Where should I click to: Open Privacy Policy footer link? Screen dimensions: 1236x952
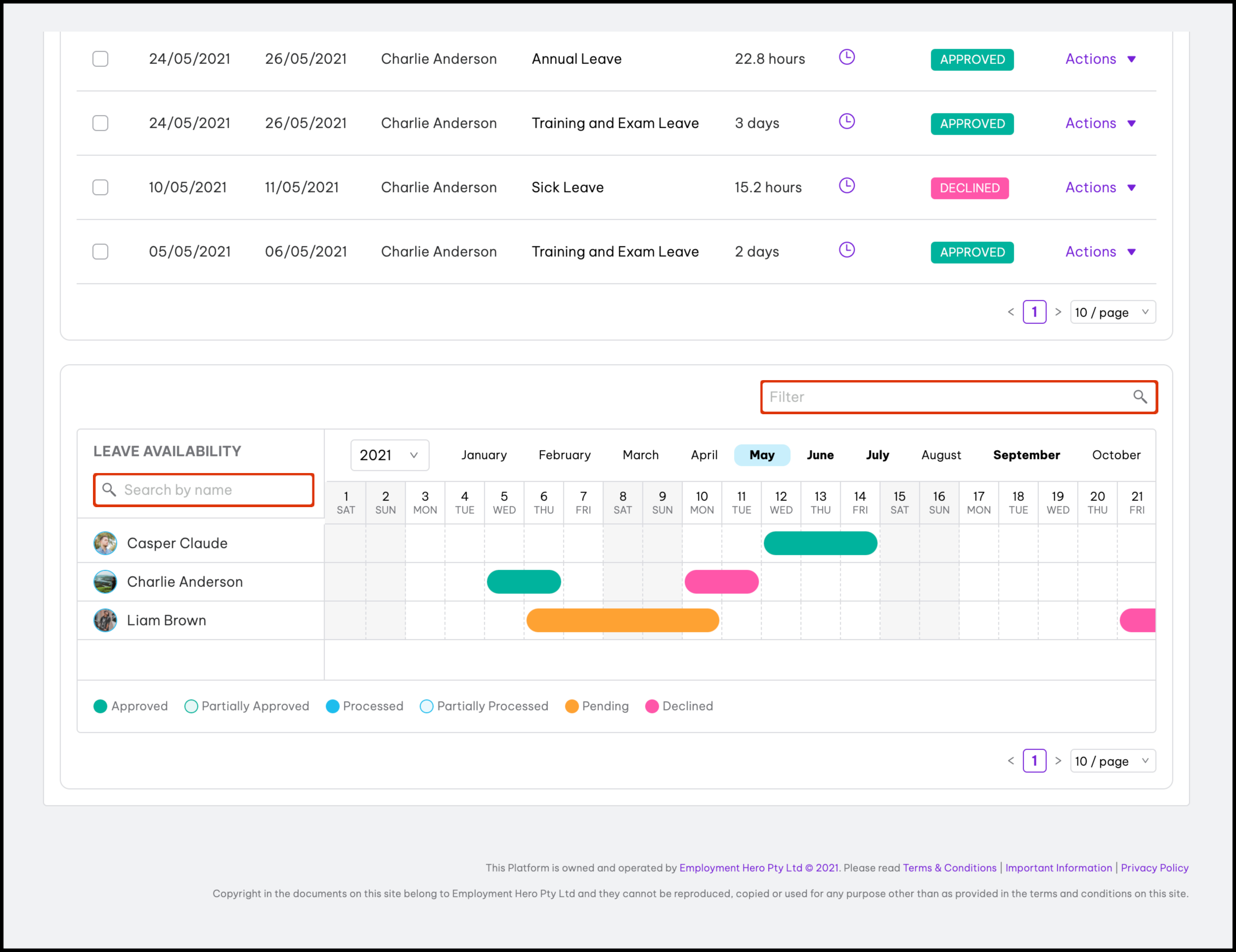[1154, 867]
